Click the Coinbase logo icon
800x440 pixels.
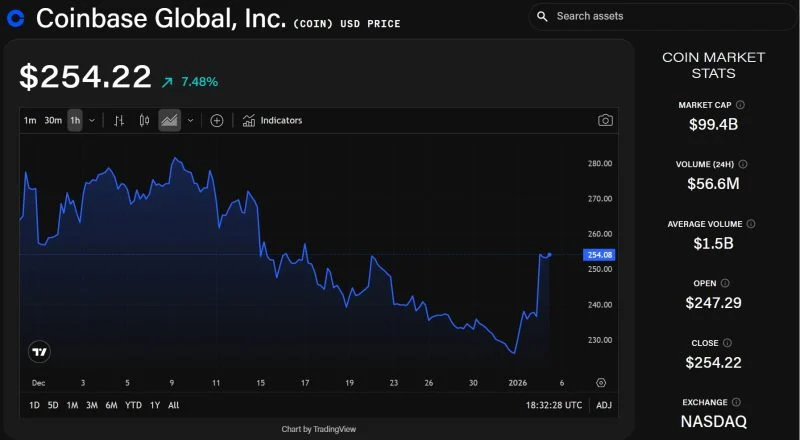[16, 19]
